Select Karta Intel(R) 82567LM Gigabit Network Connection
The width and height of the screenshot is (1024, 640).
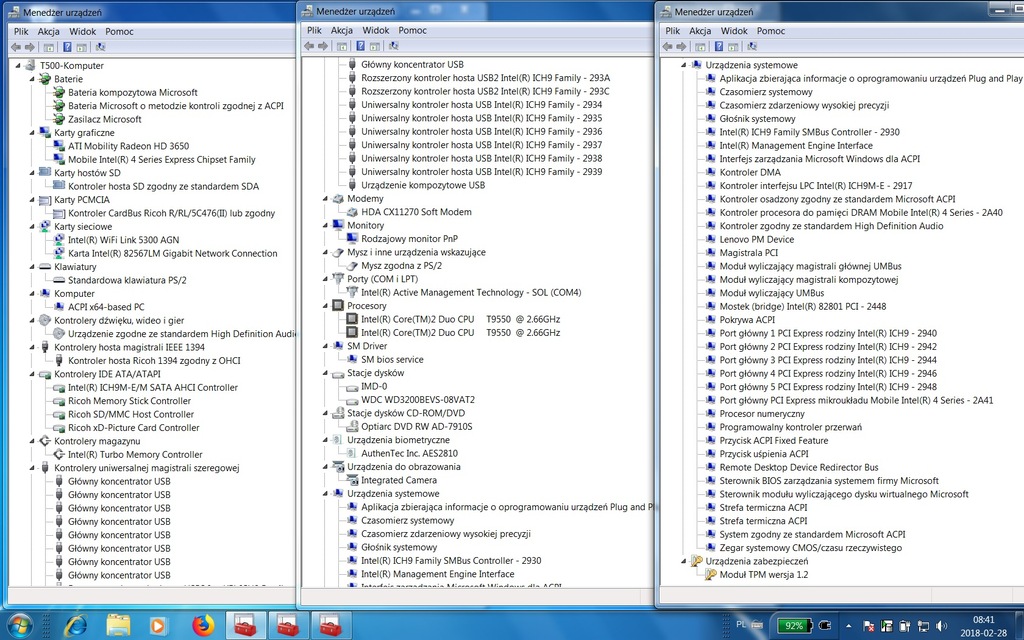(x=172, y=253)
